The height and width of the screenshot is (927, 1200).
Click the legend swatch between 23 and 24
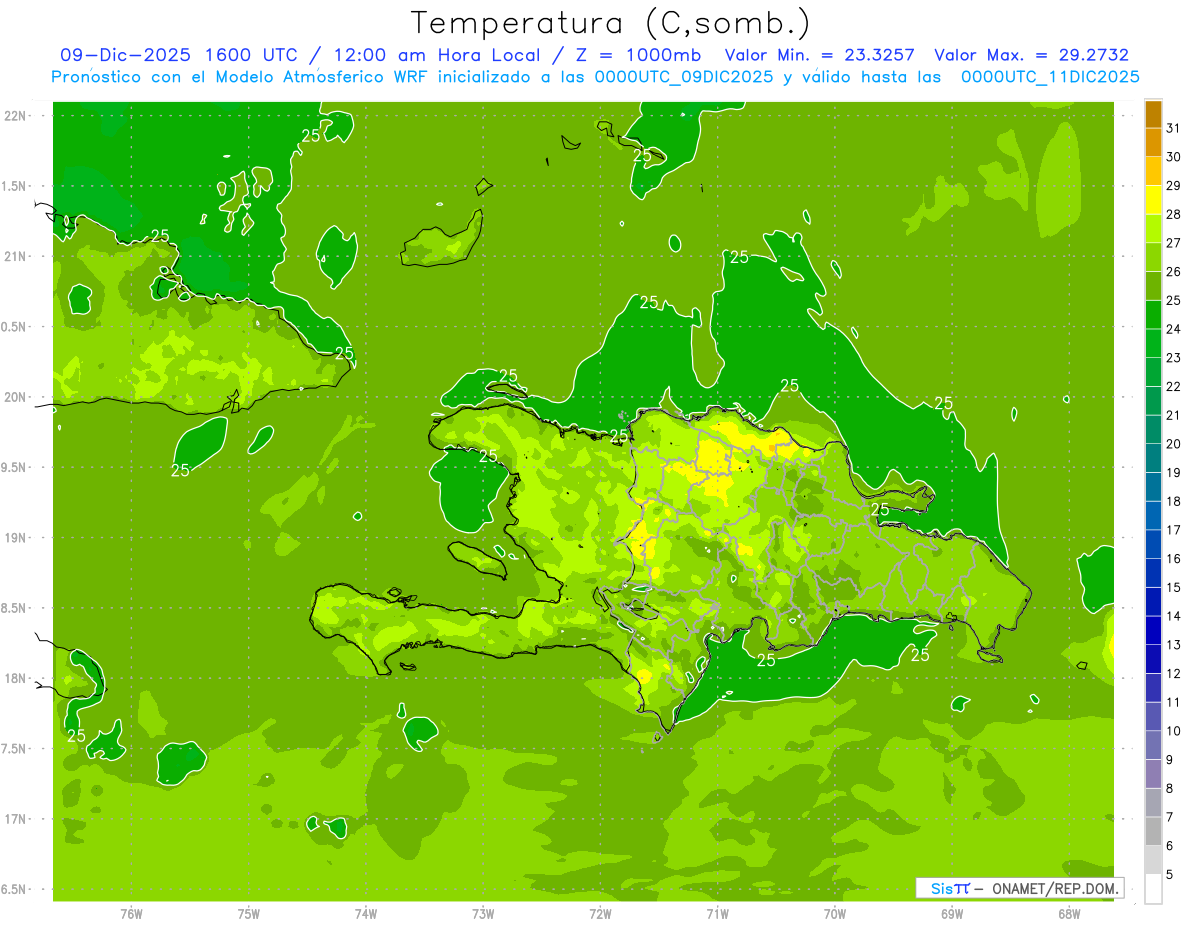pyautogui.click(x=1153, y=343)
